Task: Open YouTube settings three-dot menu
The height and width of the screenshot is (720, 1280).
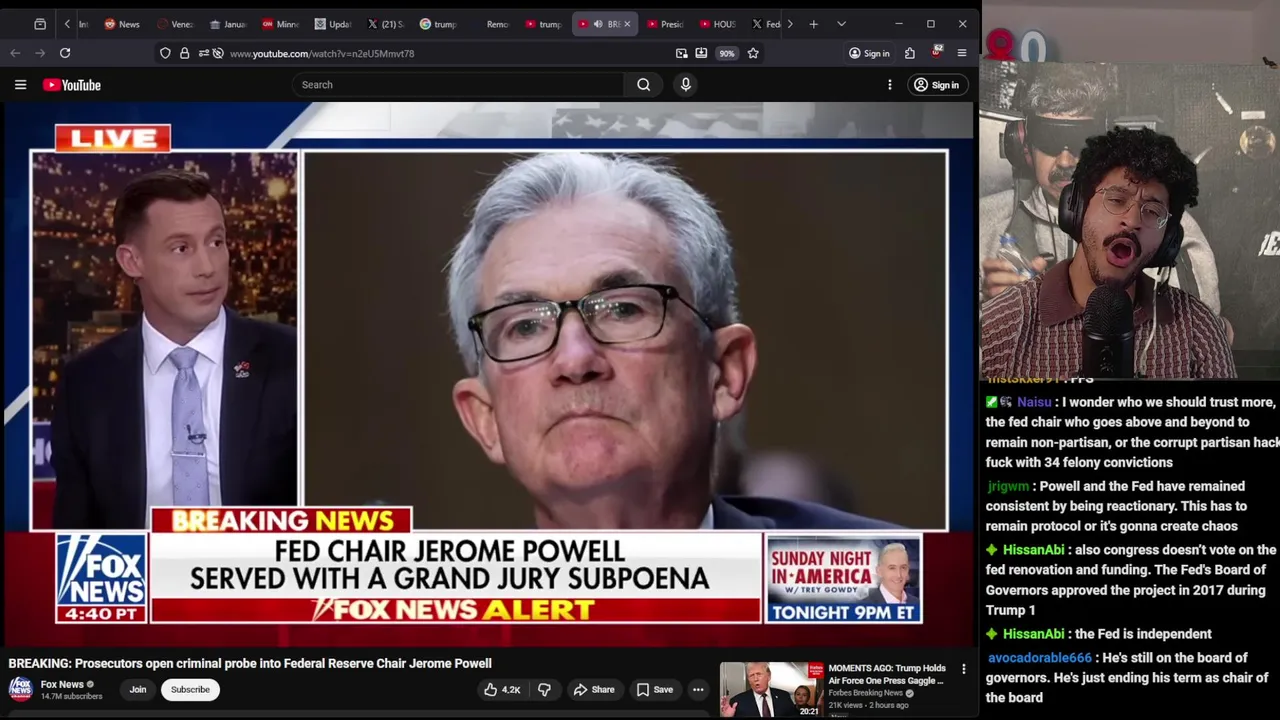Action: [x=889, y=85]
